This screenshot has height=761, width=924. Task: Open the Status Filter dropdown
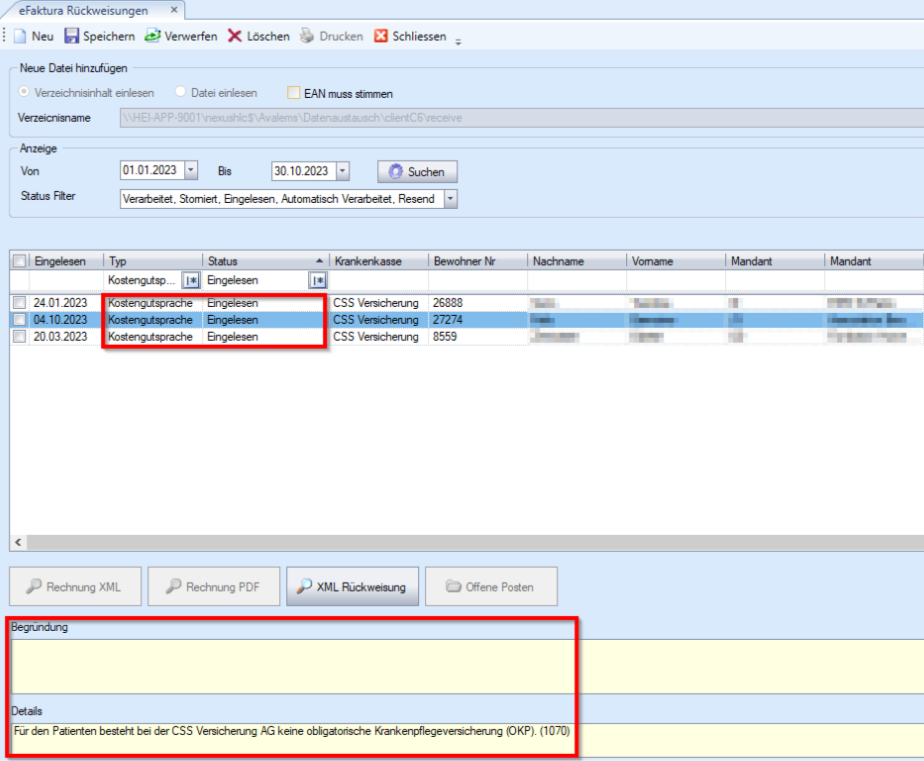click(451, 199)
